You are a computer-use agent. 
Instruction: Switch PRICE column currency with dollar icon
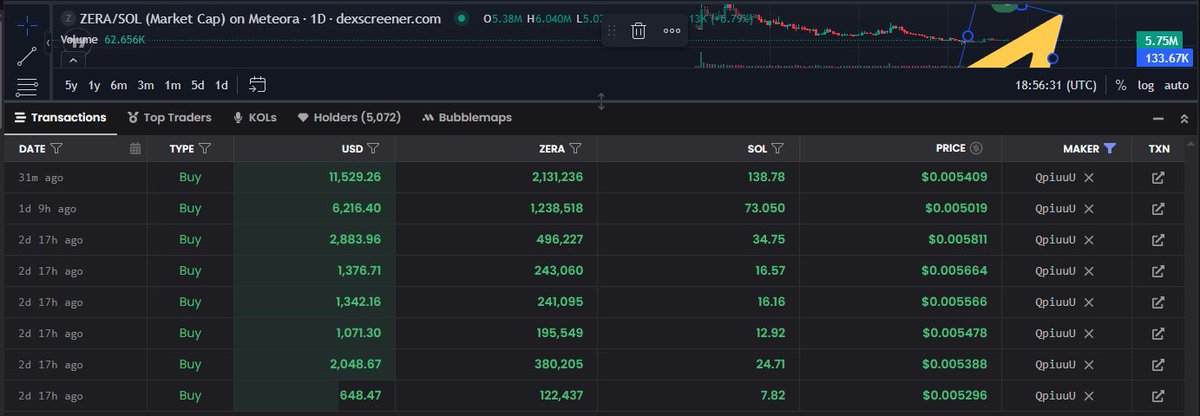tap(977, 148)
